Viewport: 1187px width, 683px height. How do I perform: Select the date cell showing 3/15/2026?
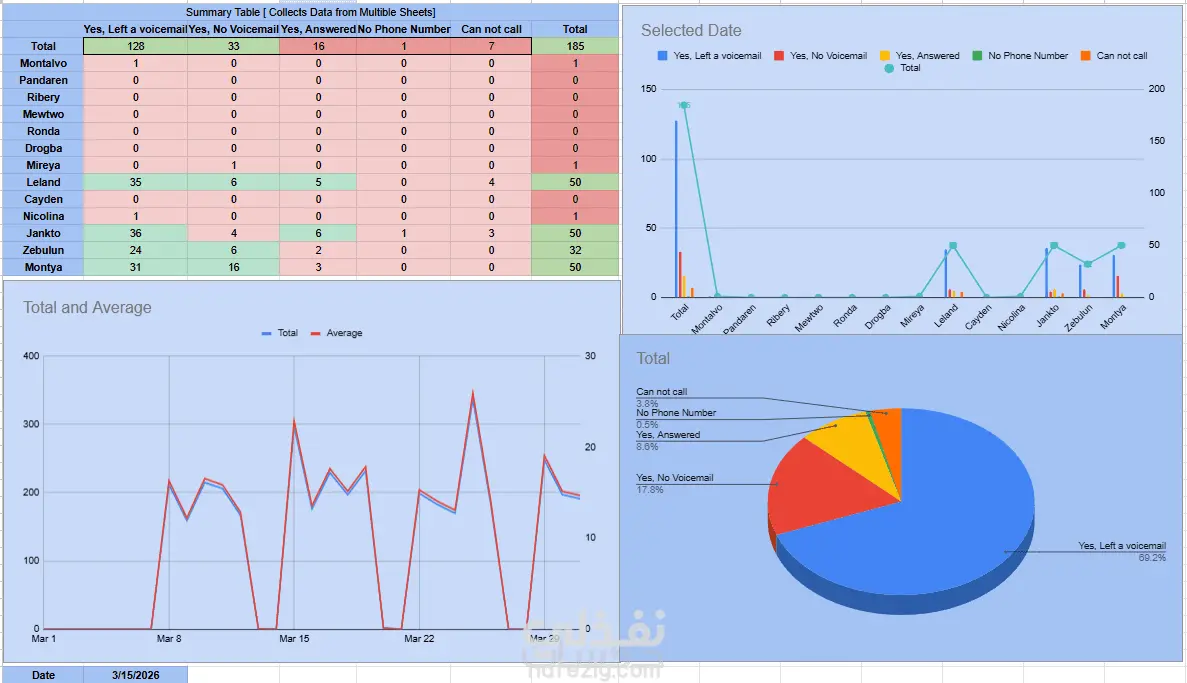click(136, 675)
